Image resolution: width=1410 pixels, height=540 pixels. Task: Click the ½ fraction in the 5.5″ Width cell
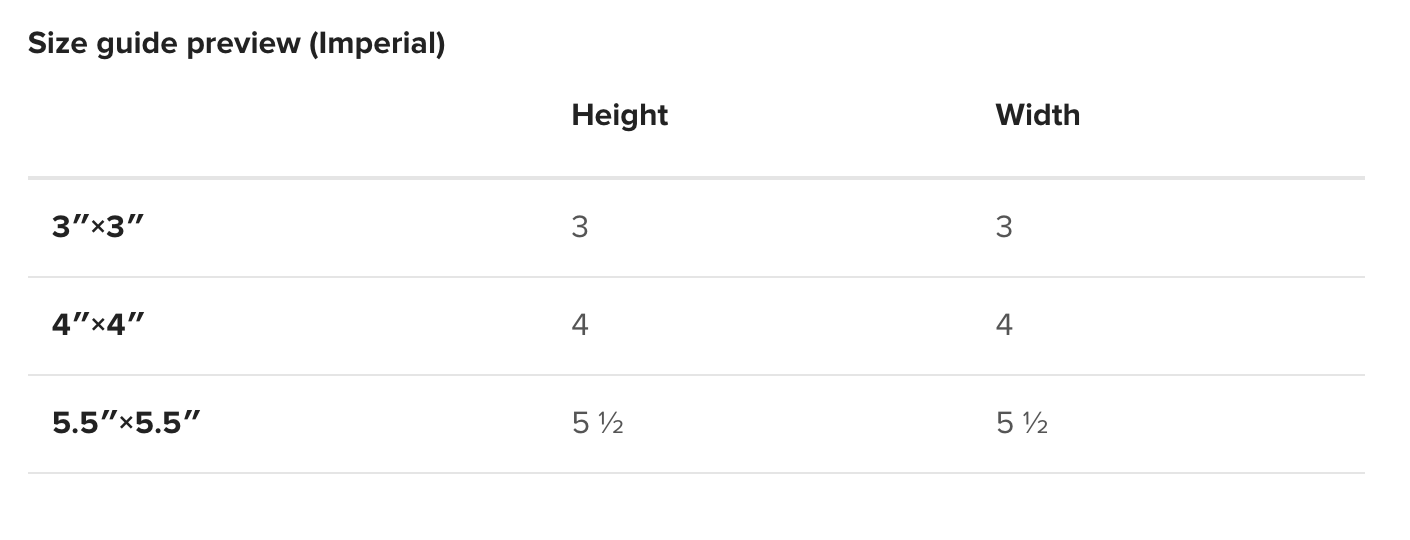[1035, 424]
